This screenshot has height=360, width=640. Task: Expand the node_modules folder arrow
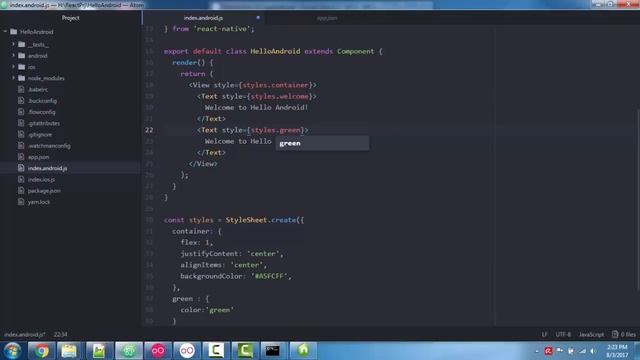pyautogui.click(x=13, y=78)
